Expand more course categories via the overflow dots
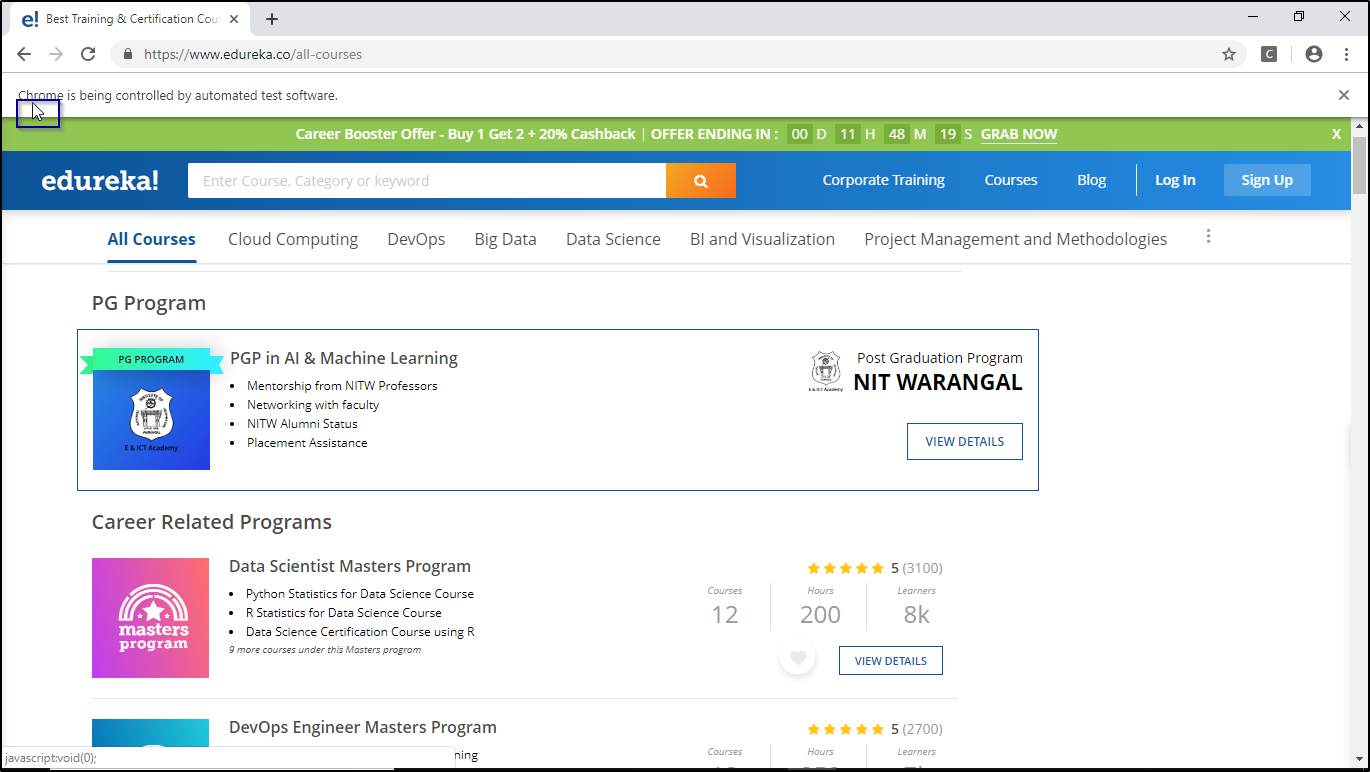The width and height of the screenshot is (1370, 772). (x=1208, y=236)
